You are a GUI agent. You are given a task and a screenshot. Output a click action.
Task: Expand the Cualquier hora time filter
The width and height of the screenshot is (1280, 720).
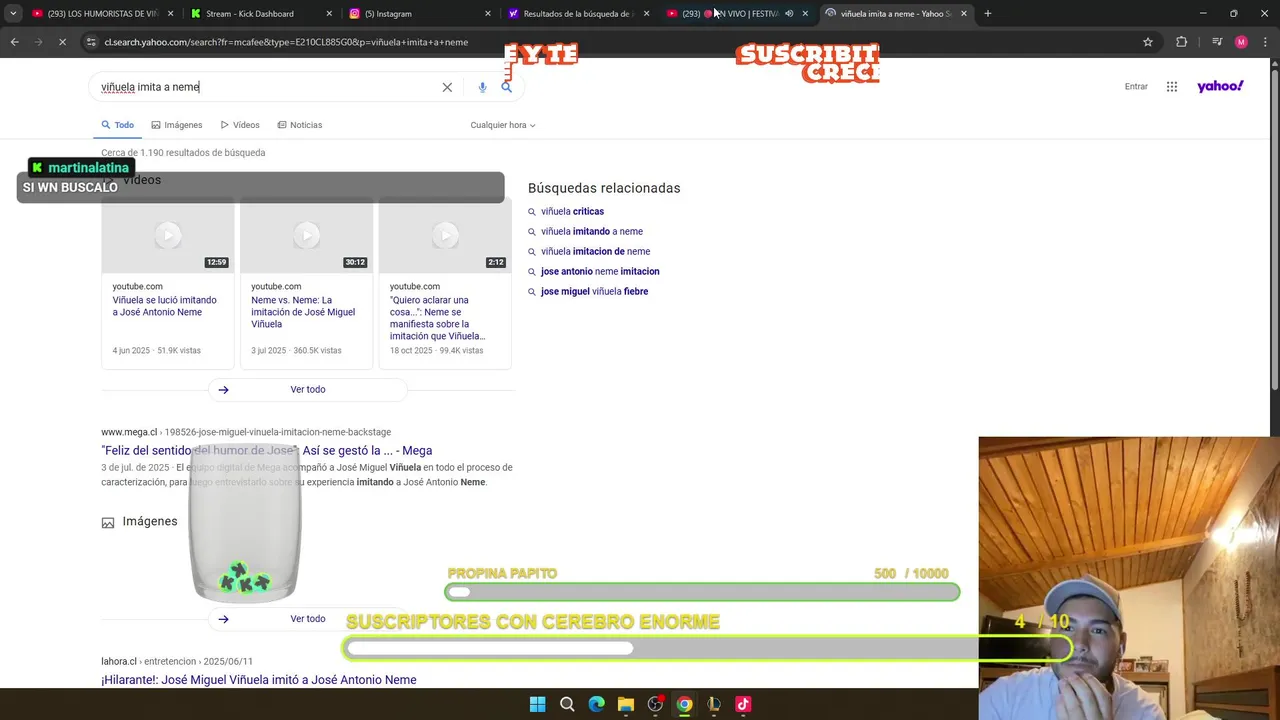503,125
